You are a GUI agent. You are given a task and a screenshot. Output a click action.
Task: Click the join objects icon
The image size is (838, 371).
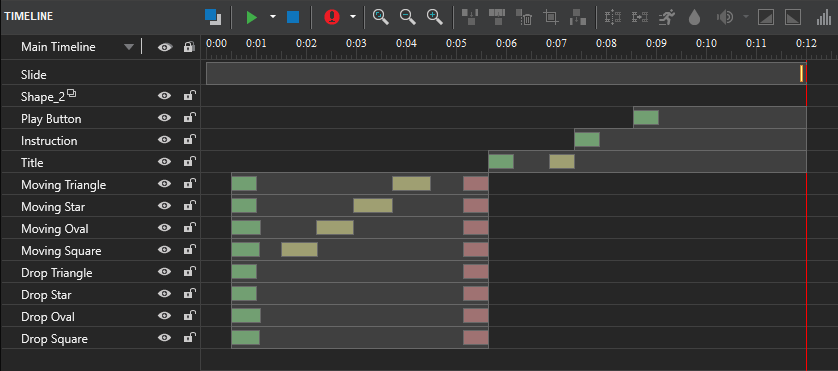click(x=497, y=17)
